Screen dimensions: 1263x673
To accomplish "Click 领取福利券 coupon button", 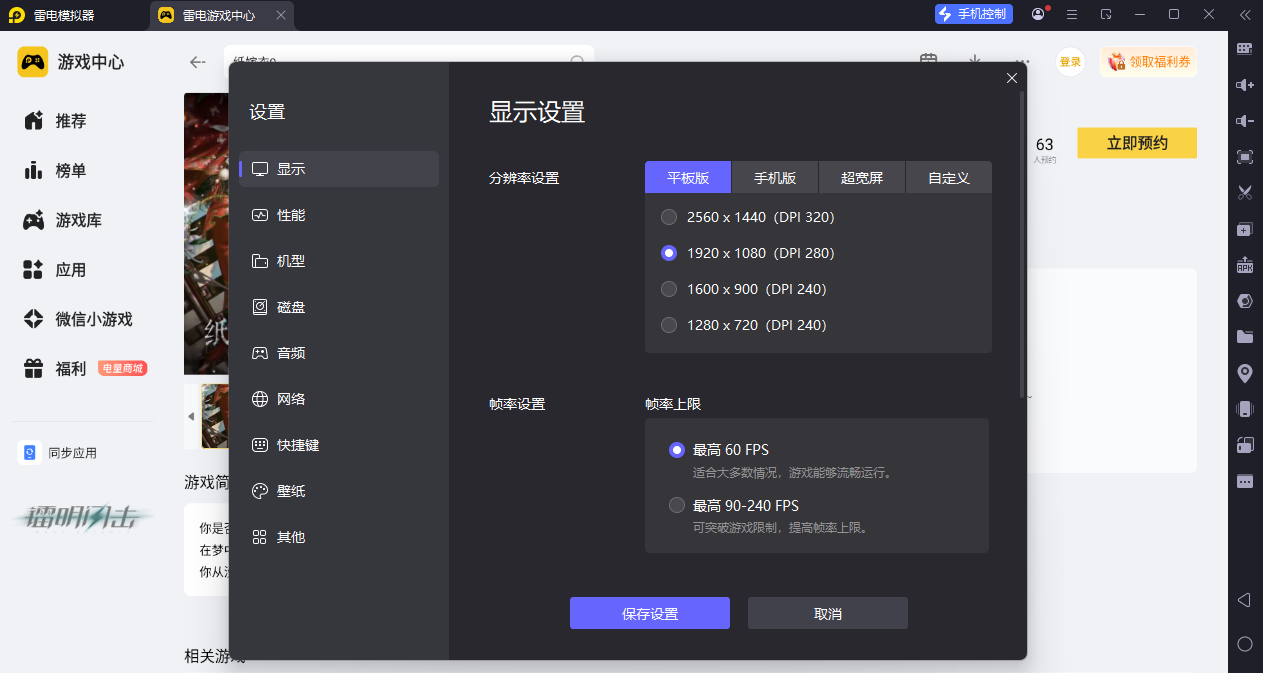I will (1149, 62).
